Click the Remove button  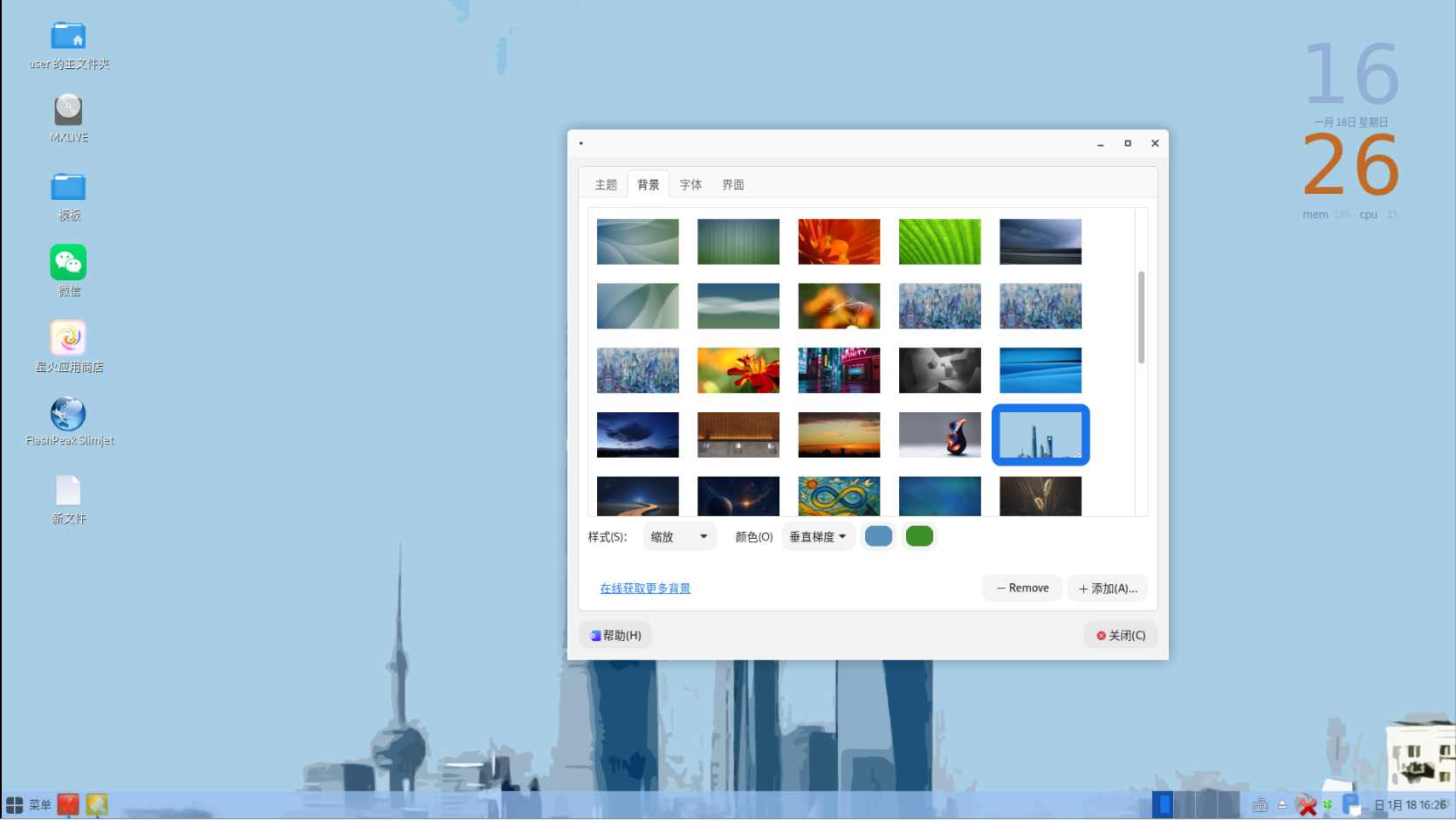pos(1022,589)
